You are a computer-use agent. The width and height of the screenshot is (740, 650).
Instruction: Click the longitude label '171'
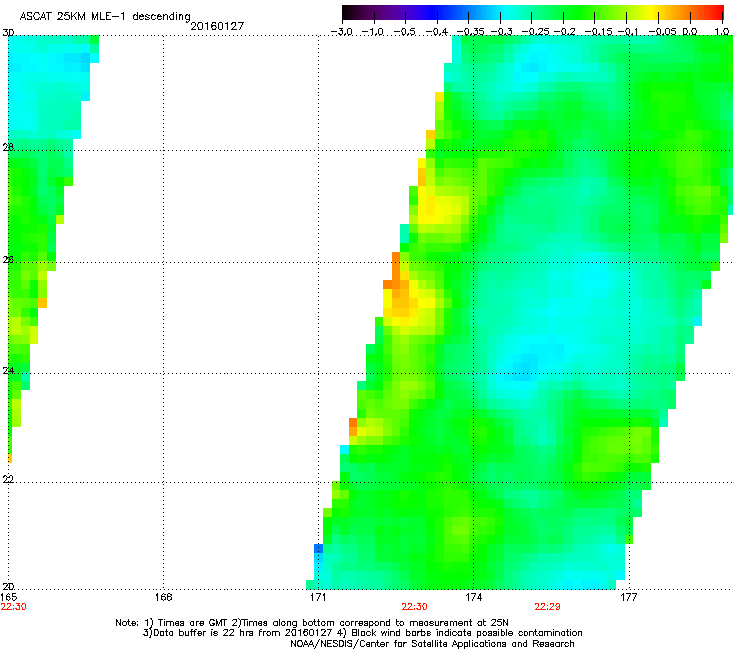tap(318, 598)
